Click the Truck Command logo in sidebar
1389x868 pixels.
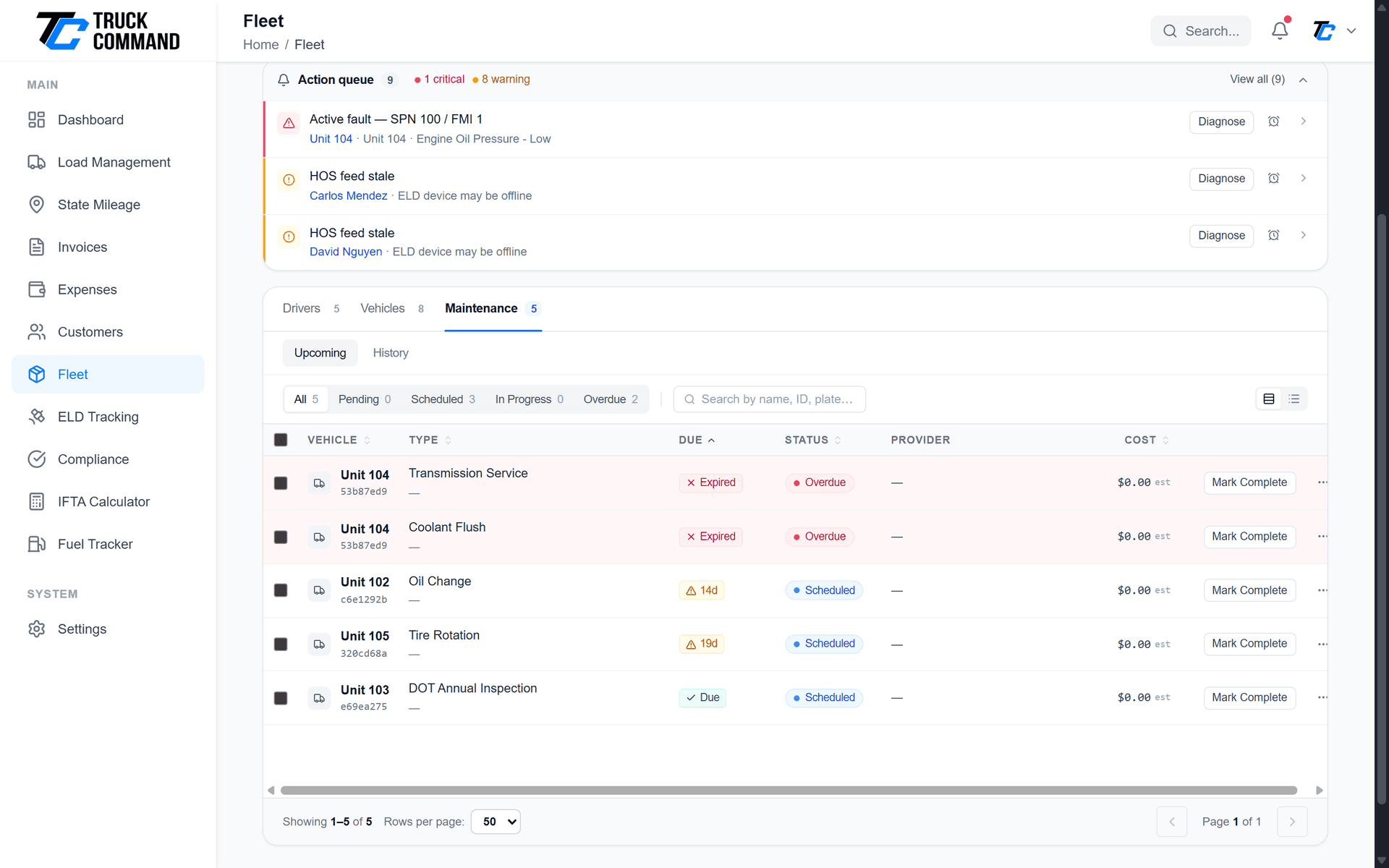click(108, 31)
